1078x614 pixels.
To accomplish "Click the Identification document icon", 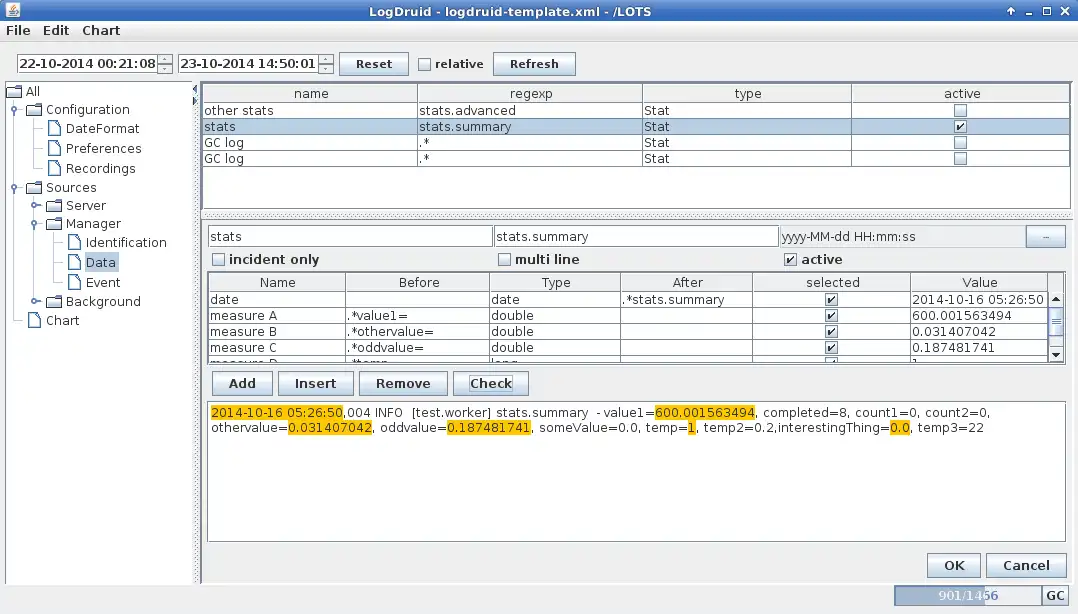I will (74, 243).
